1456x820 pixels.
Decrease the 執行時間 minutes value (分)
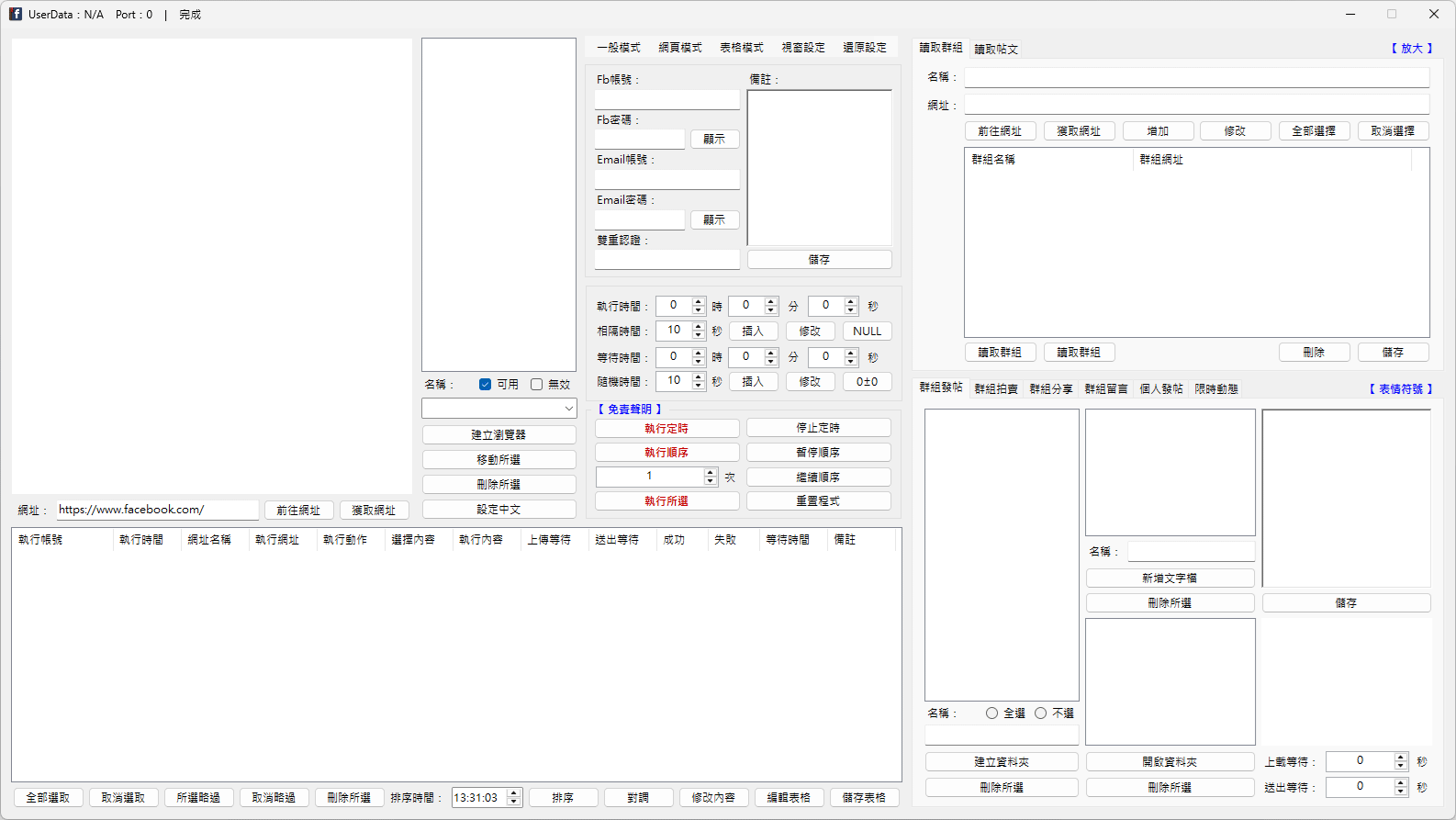(771, 310)
